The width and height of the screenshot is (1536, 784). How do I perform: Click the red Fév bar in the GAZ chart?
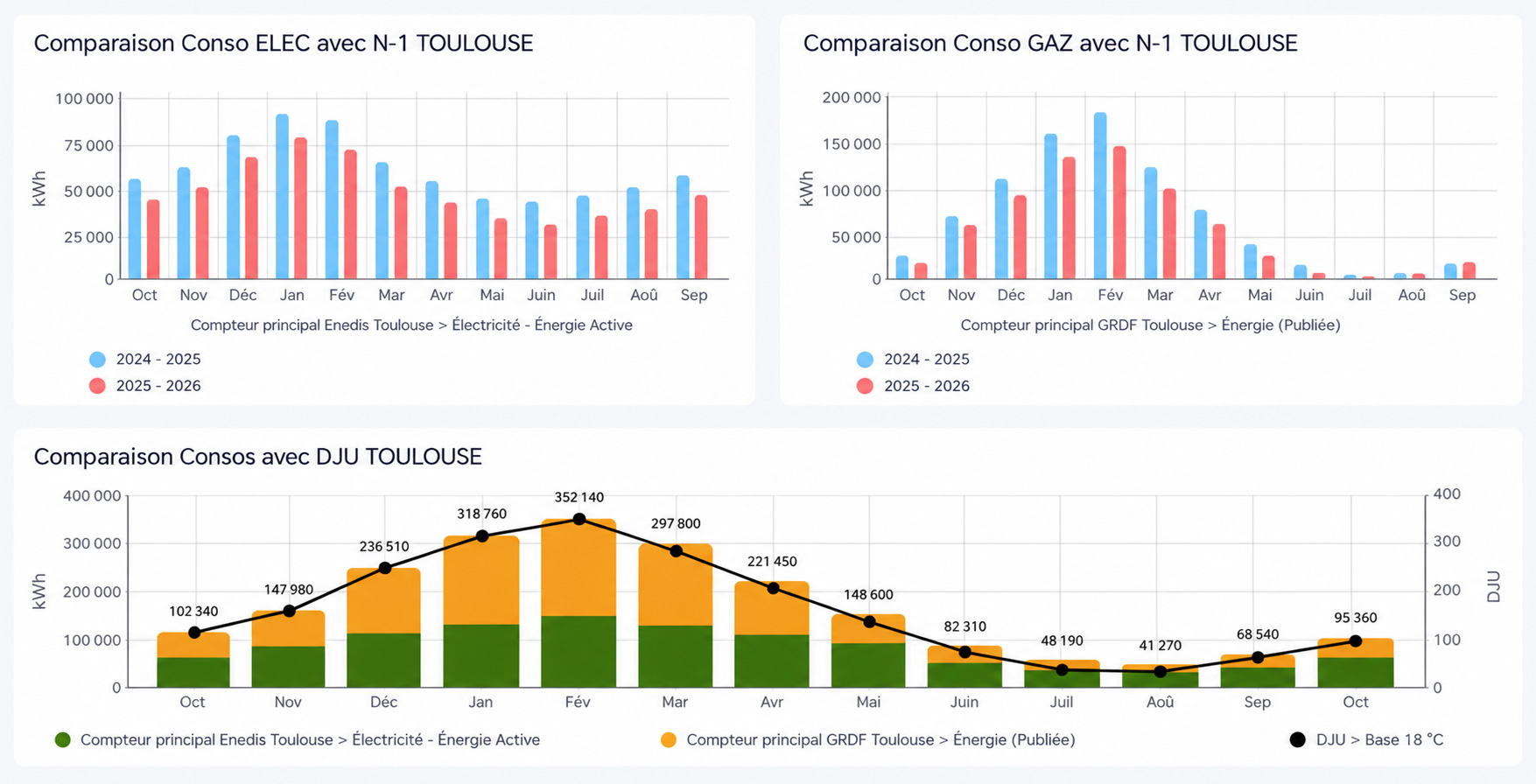(x=1119, y=213)
